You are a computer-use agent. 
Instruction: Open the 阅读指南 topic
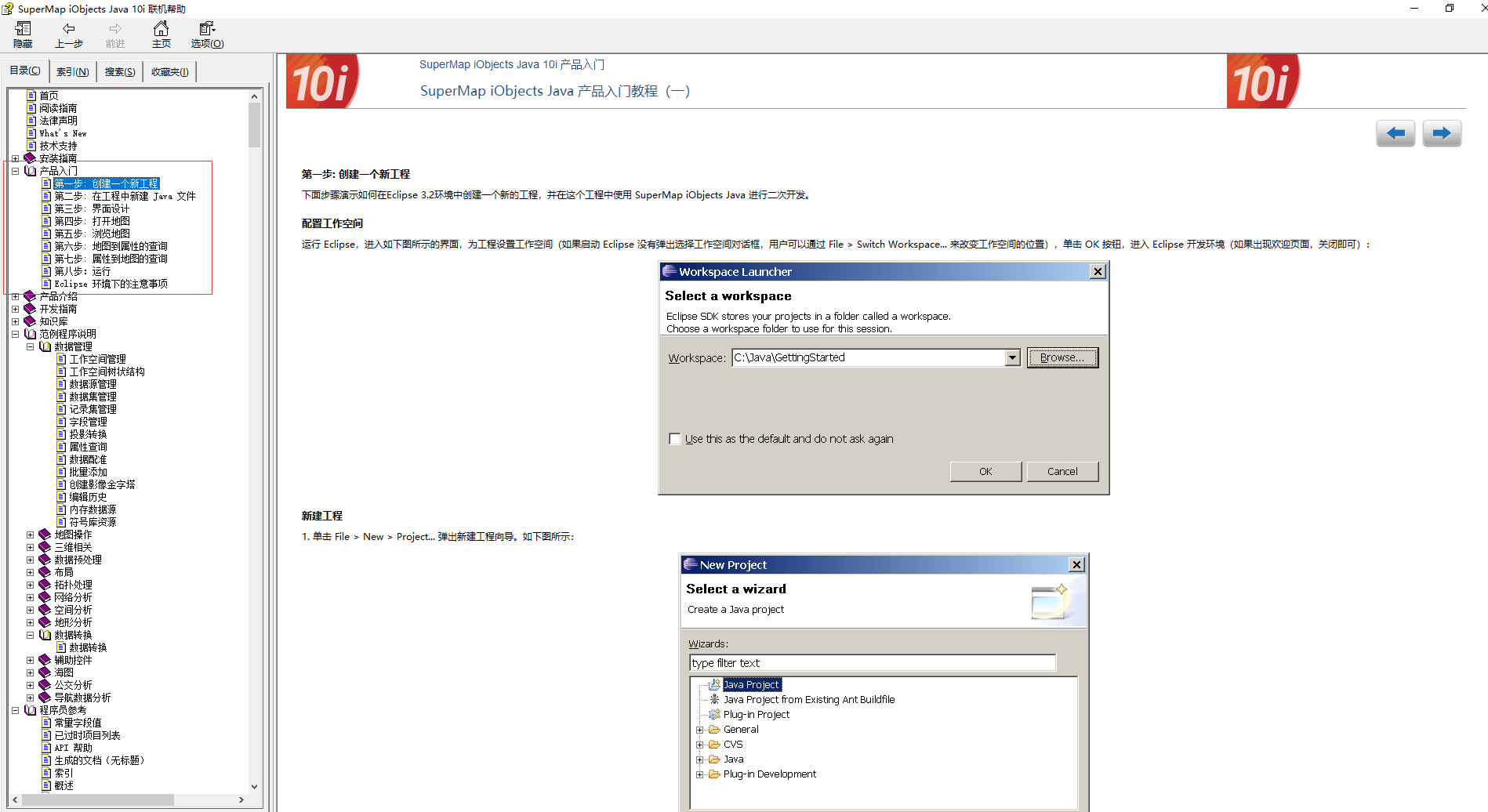(58, 108)
